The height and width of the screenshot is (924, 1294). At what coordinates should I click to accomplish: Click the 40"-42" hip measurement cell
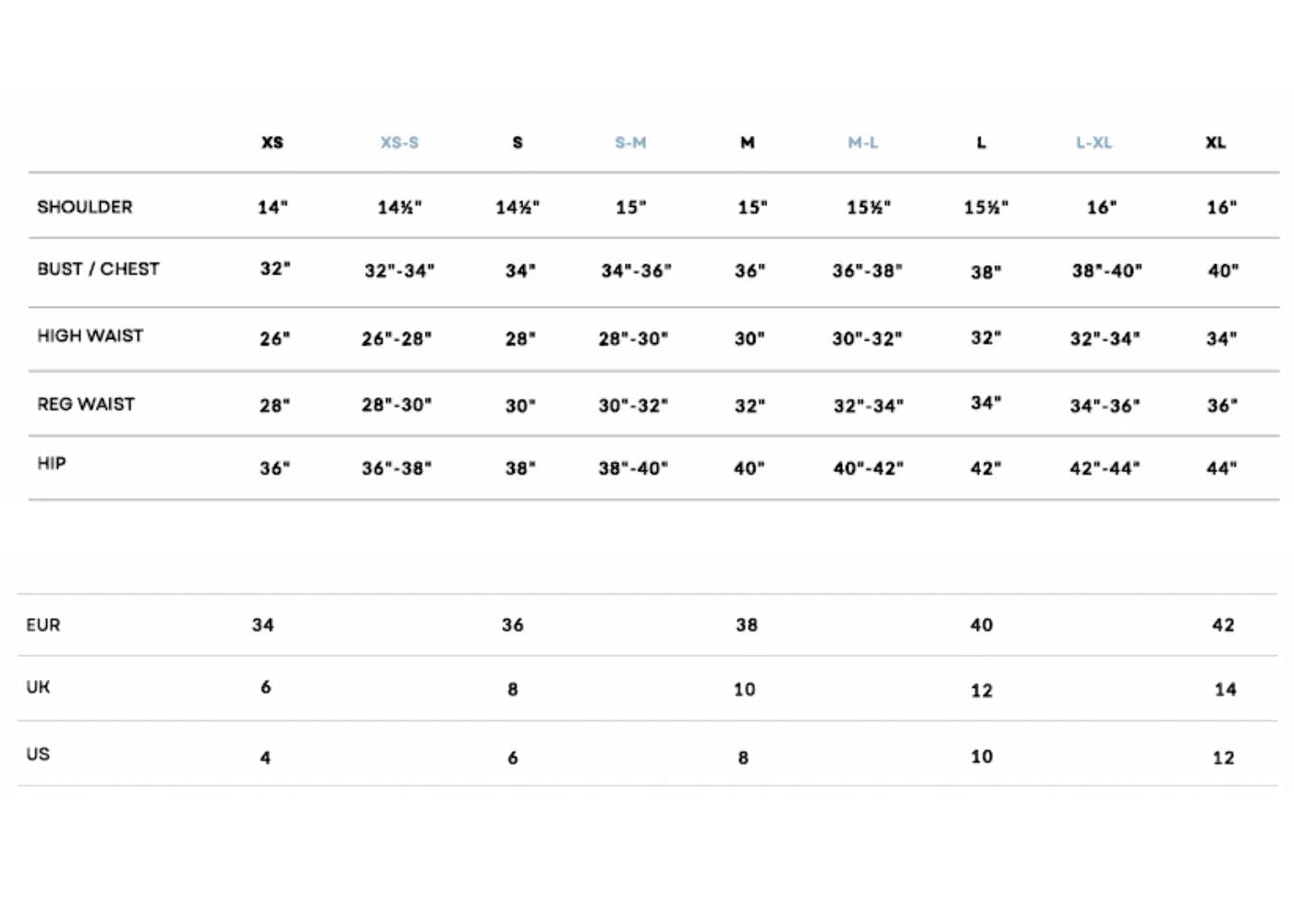click(x=868, y=468)
